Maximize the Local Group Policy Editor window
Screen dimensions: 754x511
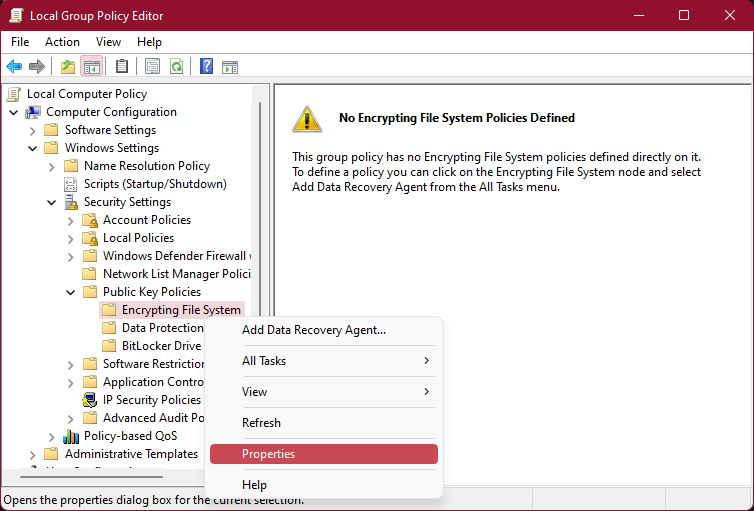(684, 15)
